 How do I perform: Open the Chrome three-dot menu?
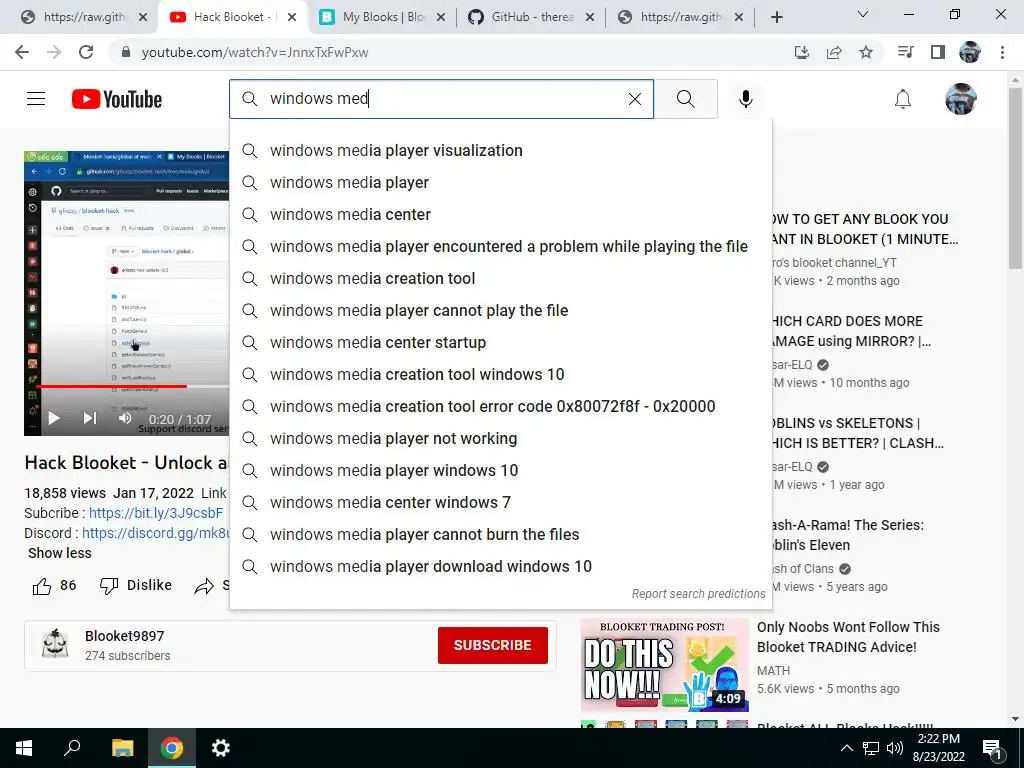[x=1002, y=52]
